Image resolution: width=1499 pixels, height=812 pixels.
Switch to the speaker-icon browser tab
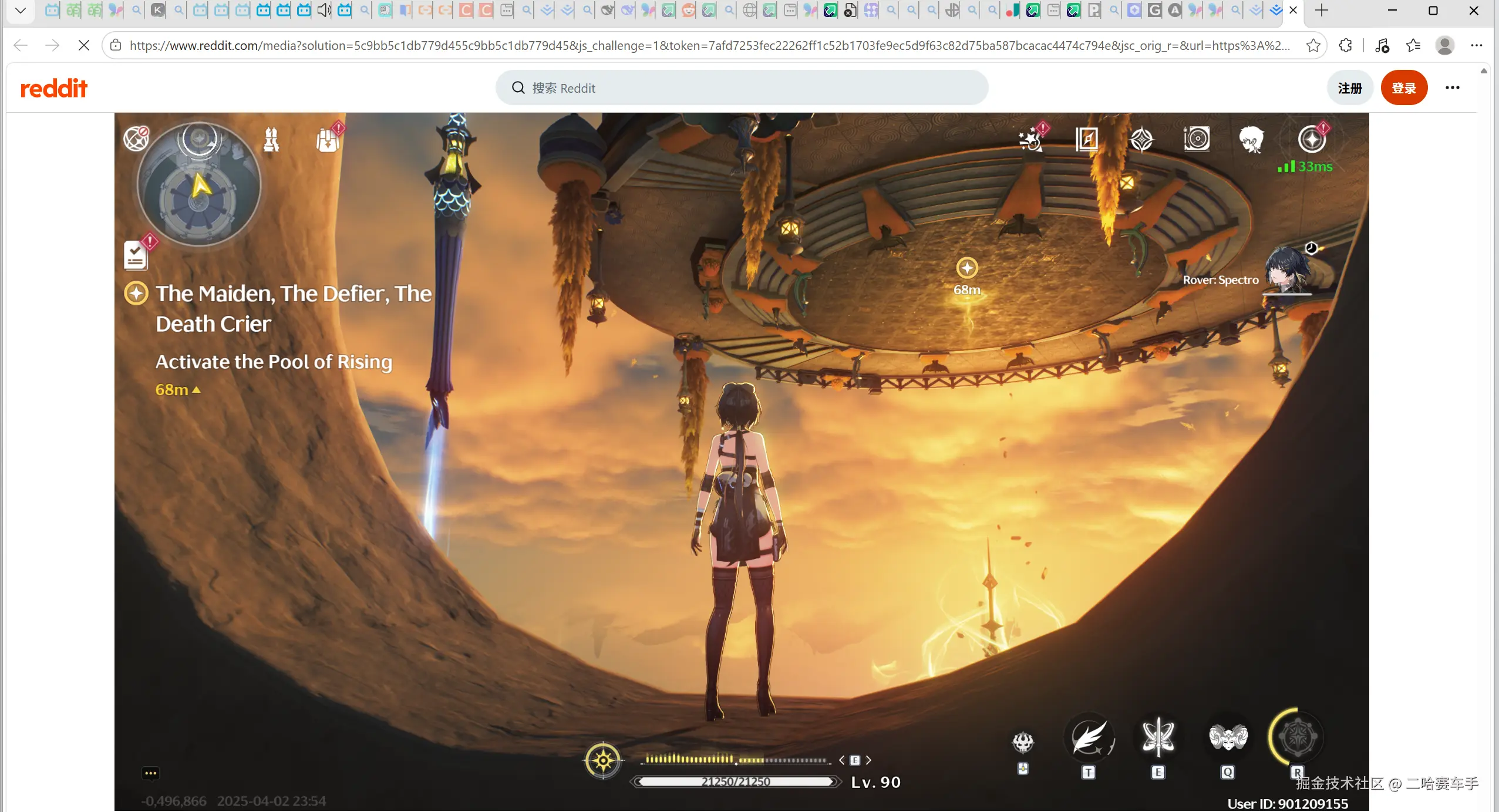pyautogui.click(x=324, y=10)
